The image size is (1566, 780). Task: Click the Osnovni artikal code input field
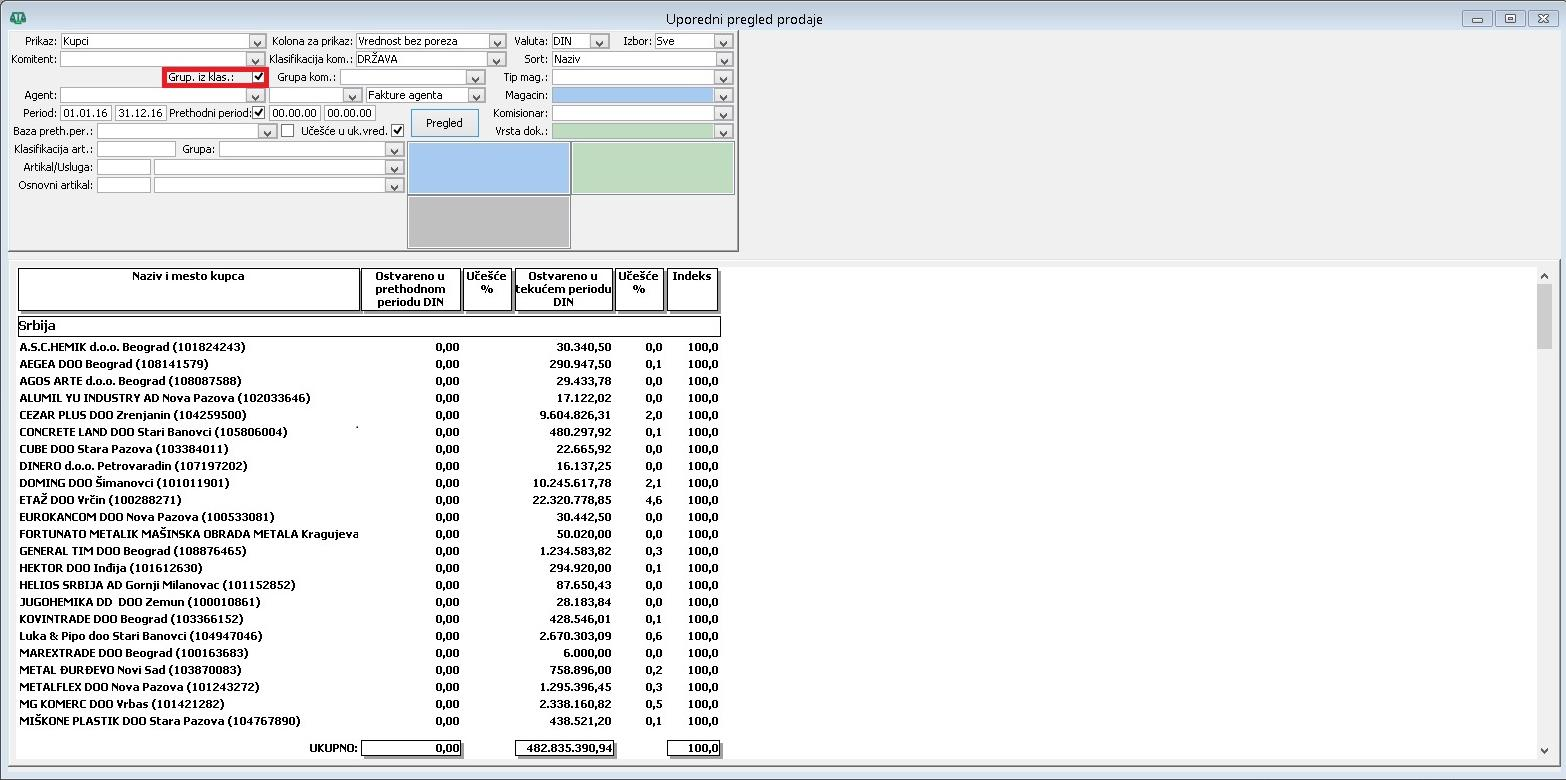coord(124,185)
